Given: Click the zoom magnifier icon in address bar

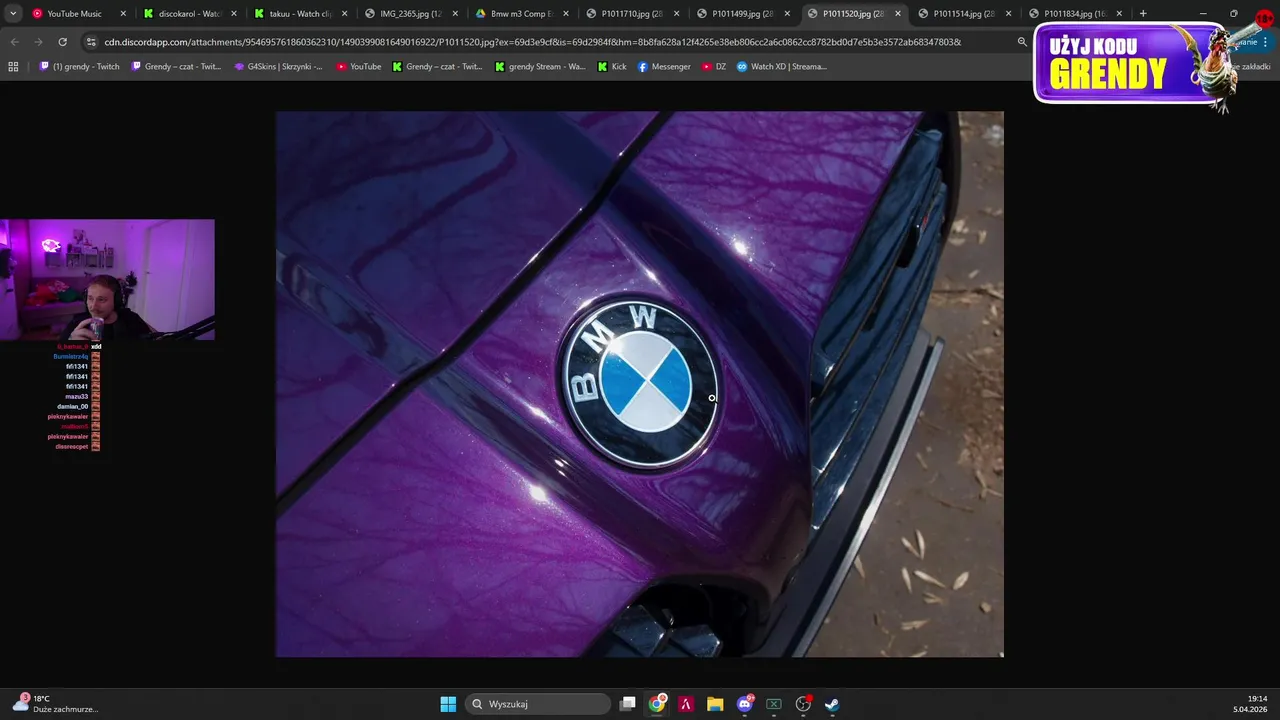Looking at the screenshot, I should 1022,42.
